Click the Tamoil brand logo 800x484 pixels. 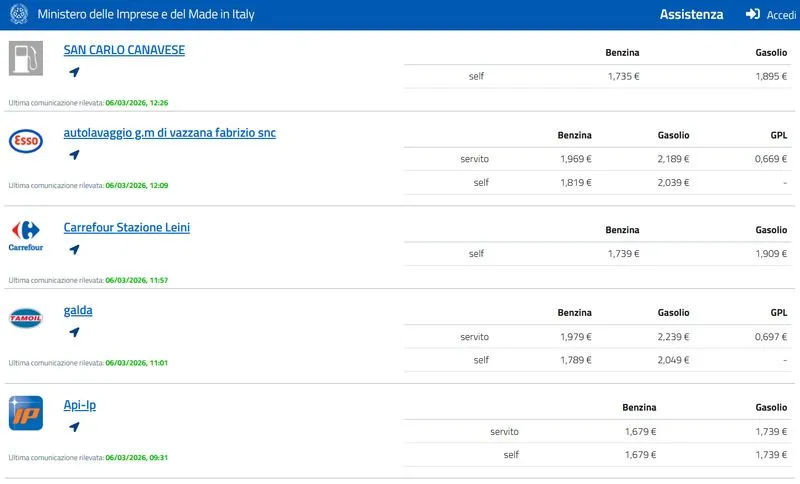[25, 319]
